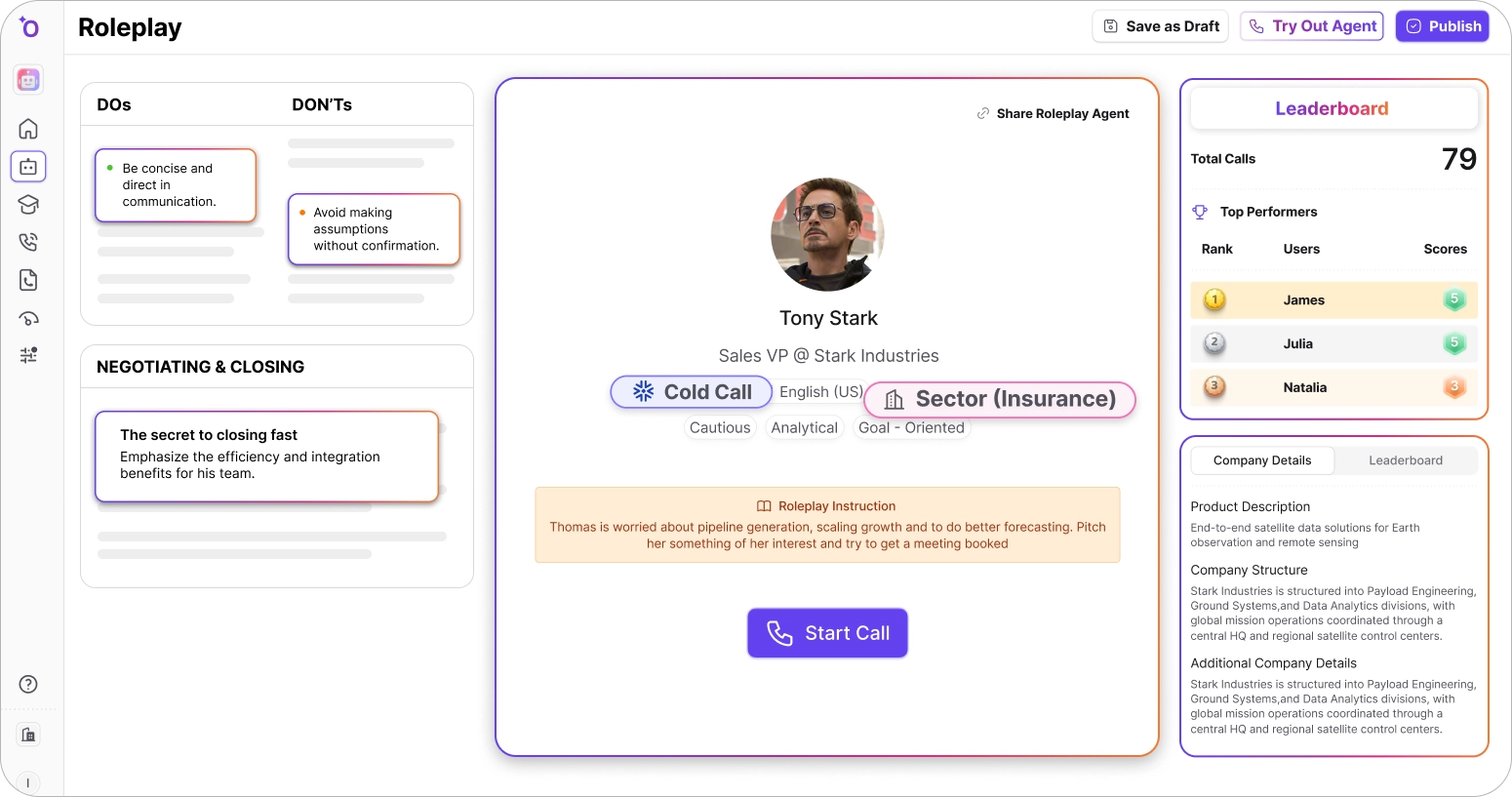Open the Company Details tab
The height and width of the screenshot is (797, 1512).
point(1262,459)
